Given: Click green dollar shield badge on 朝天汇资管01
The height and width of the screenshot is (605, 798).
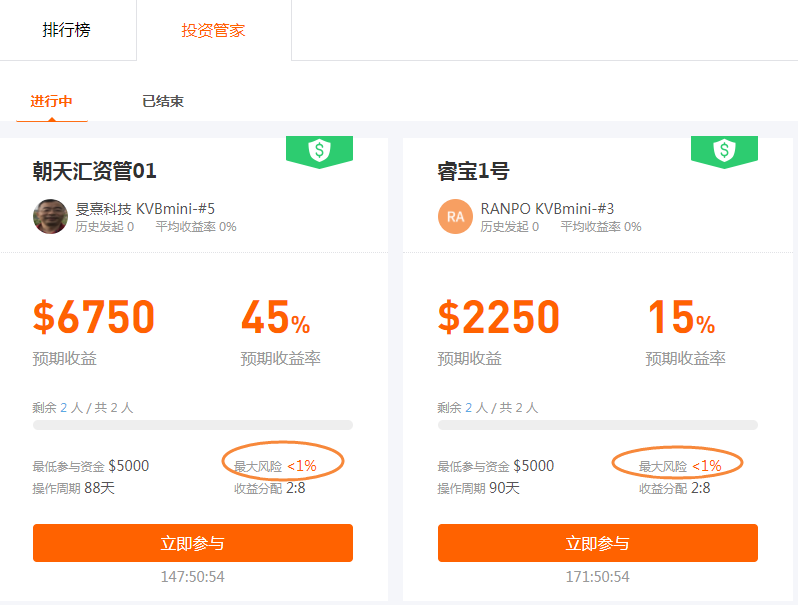Looking at the screenshot, I should (319, 151).
